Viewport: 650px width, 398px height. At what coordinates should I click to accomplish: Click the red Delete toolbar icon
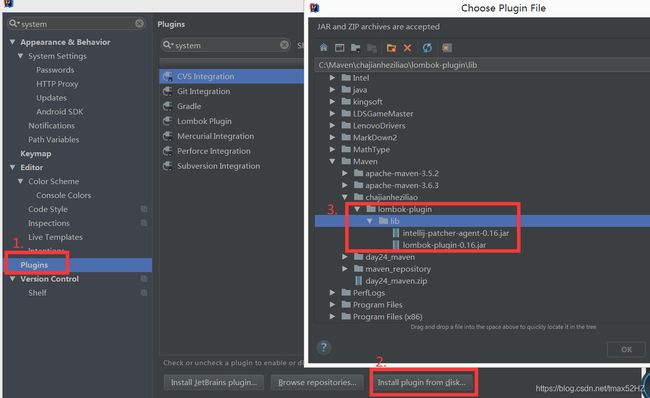point(407,48)
